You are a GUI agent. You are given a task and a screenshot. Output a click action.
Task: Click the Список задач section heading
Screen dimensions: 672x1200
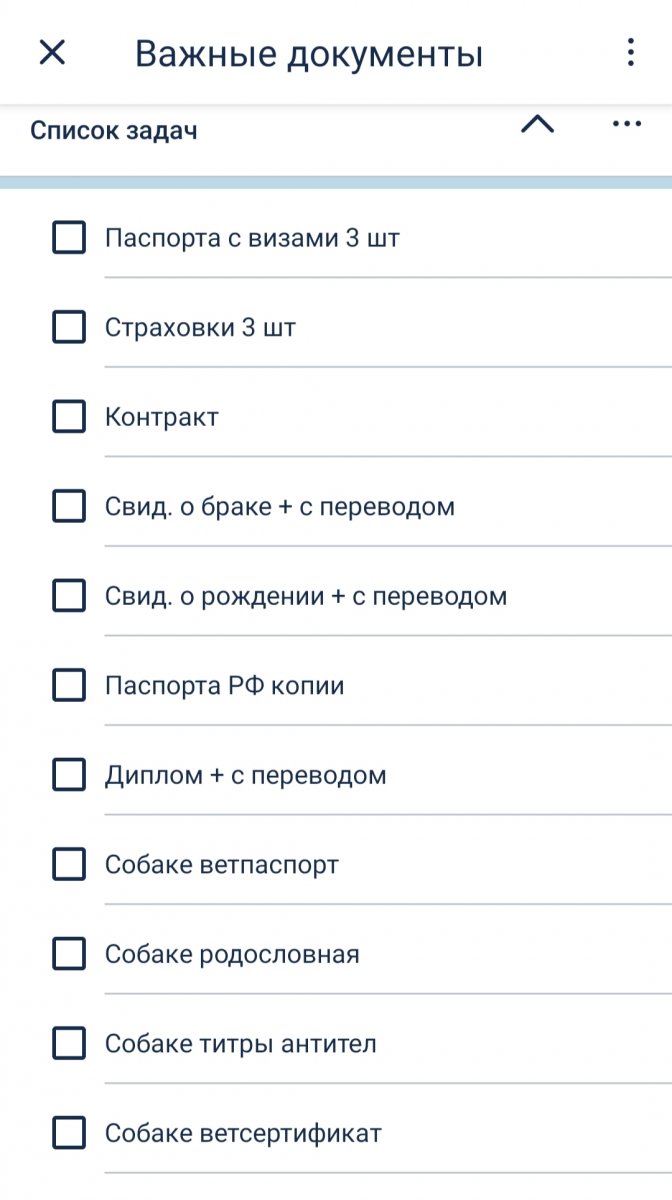[x=114, y=131]
